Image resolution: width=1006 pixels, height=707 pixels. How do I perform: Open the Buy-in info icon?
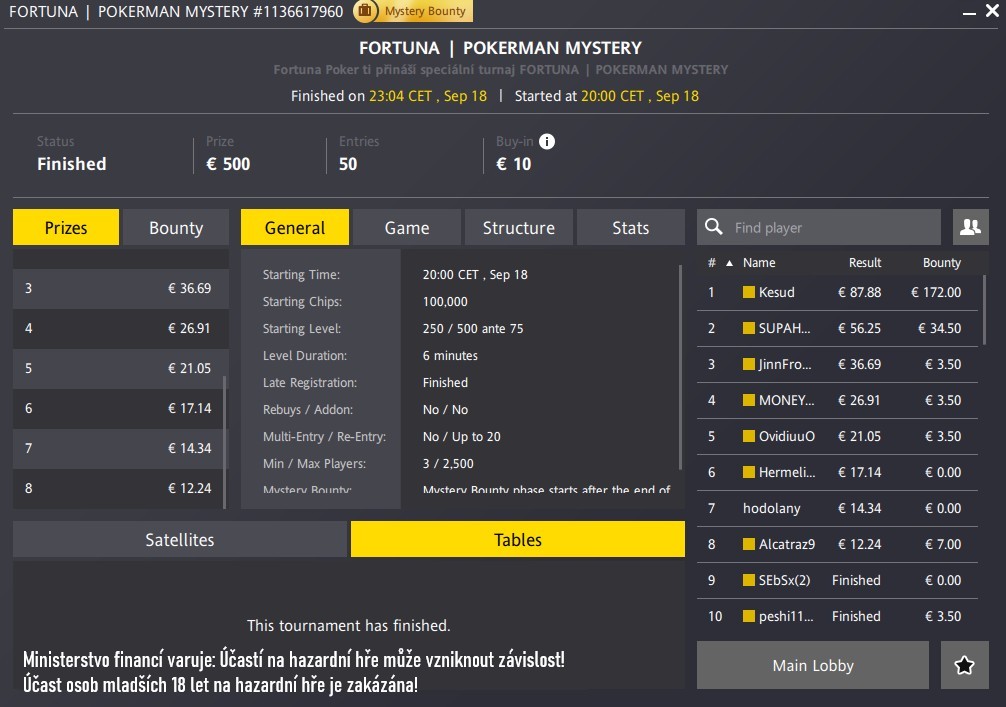[546, 141]
